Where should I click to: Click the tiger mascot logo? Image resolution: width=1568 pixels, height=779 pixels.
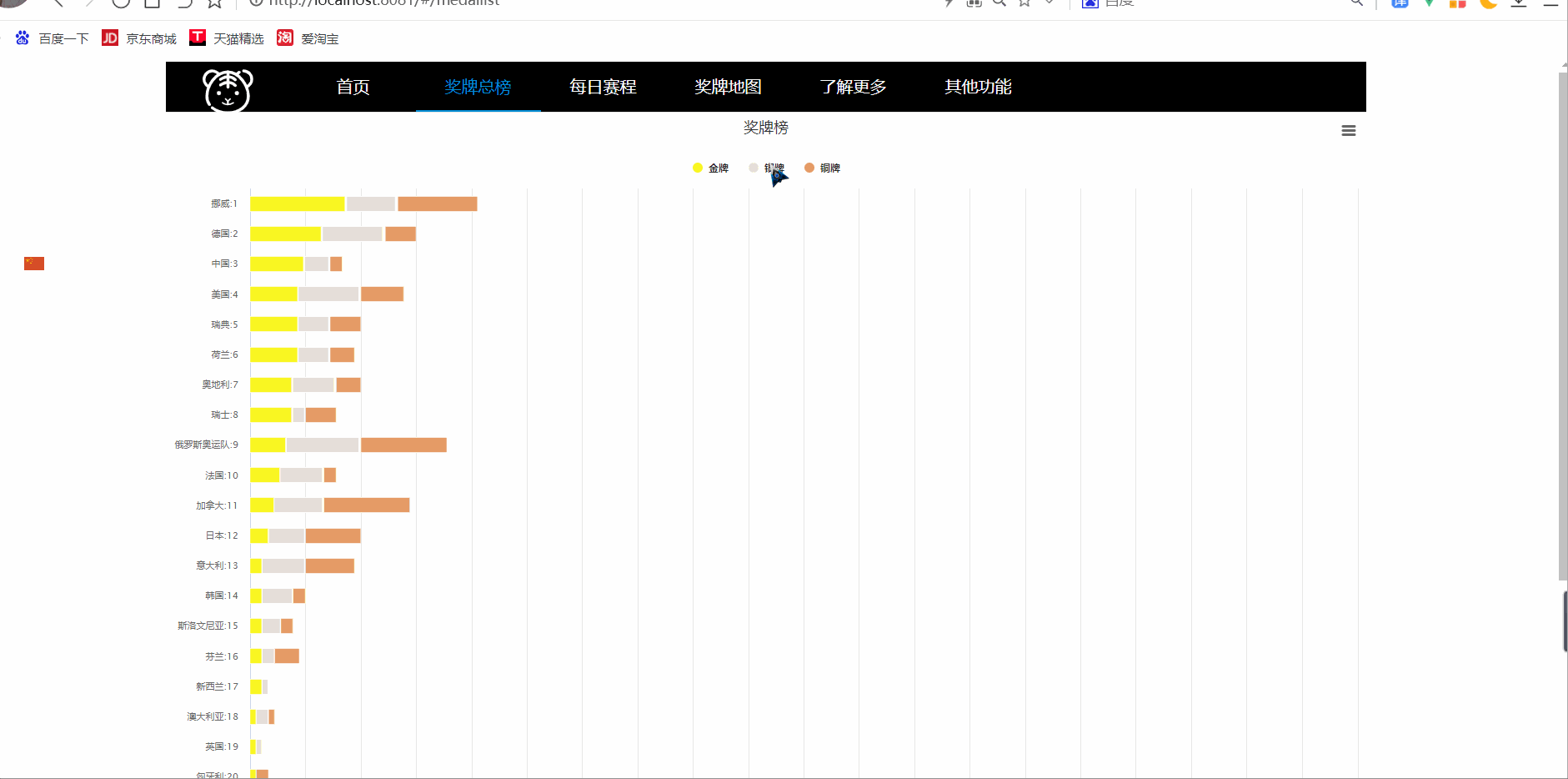coord(228,89)
